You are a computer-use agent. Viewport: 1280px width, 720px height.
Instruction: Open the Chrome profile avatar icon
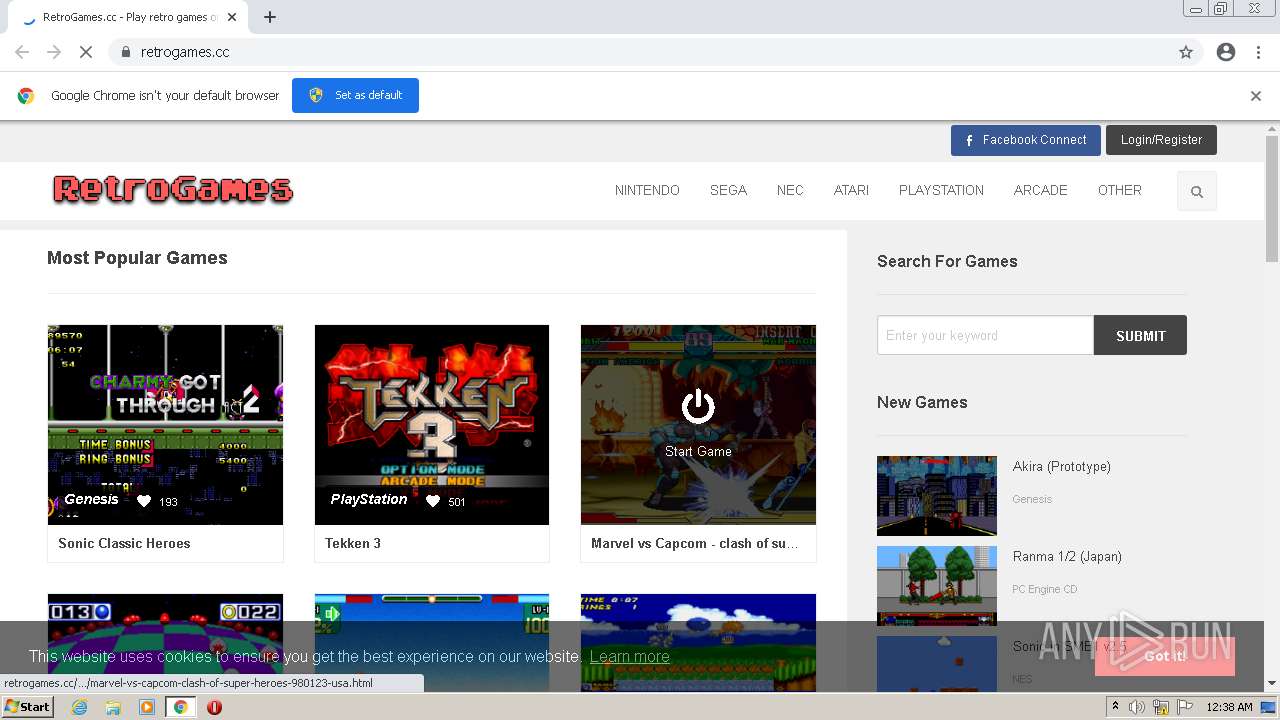click(1226, 52)
